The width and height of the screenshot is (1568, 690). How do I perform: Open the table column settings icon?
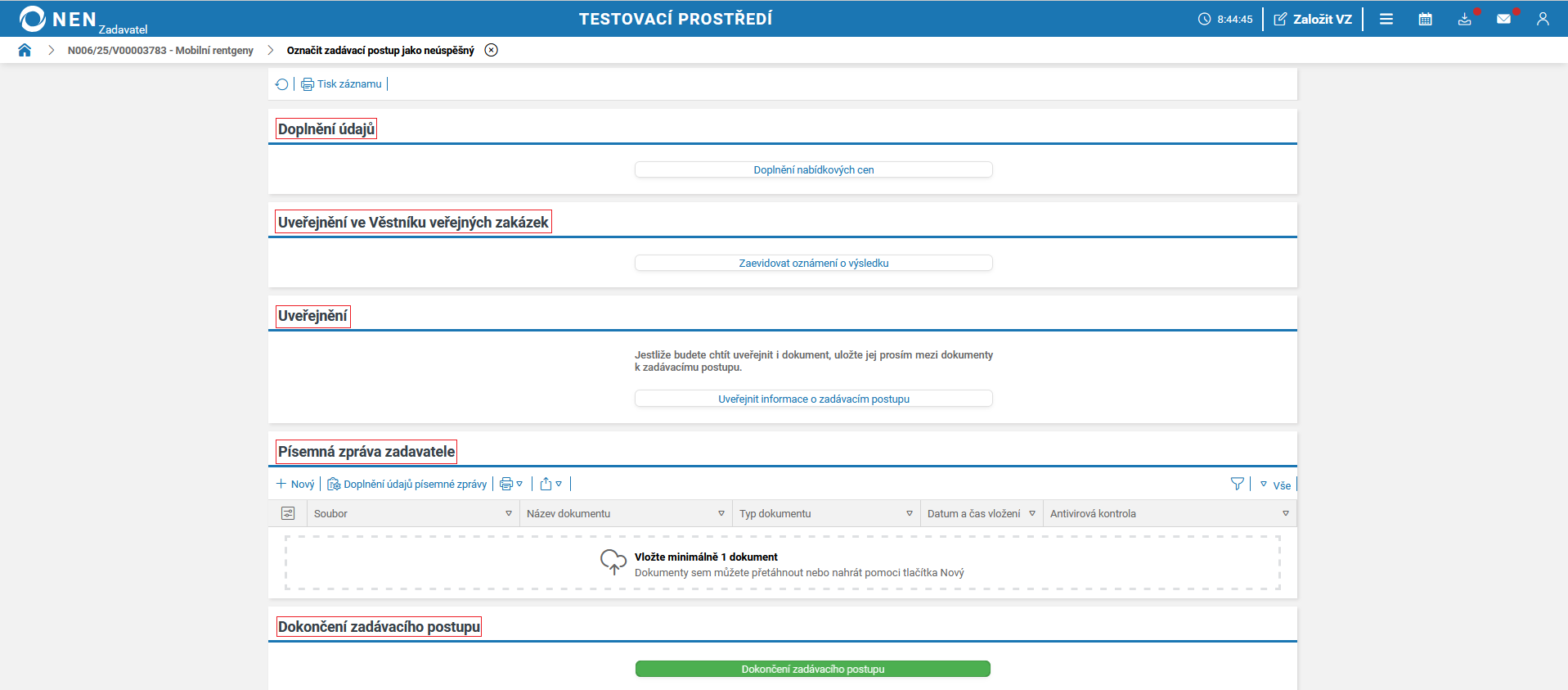[x=288, y=513]
